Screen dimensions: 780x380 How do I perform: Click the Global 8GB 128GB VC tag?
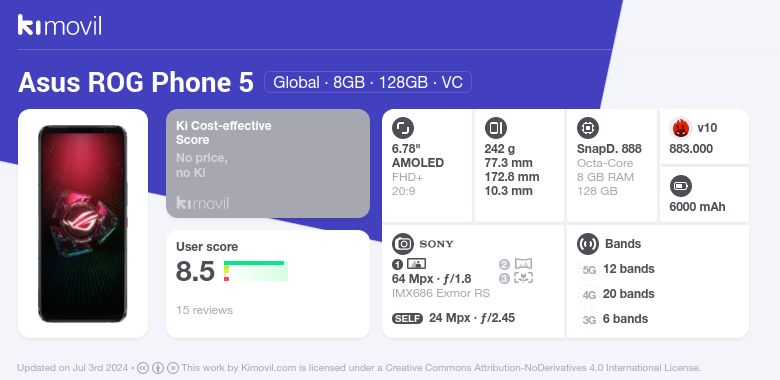368,82
